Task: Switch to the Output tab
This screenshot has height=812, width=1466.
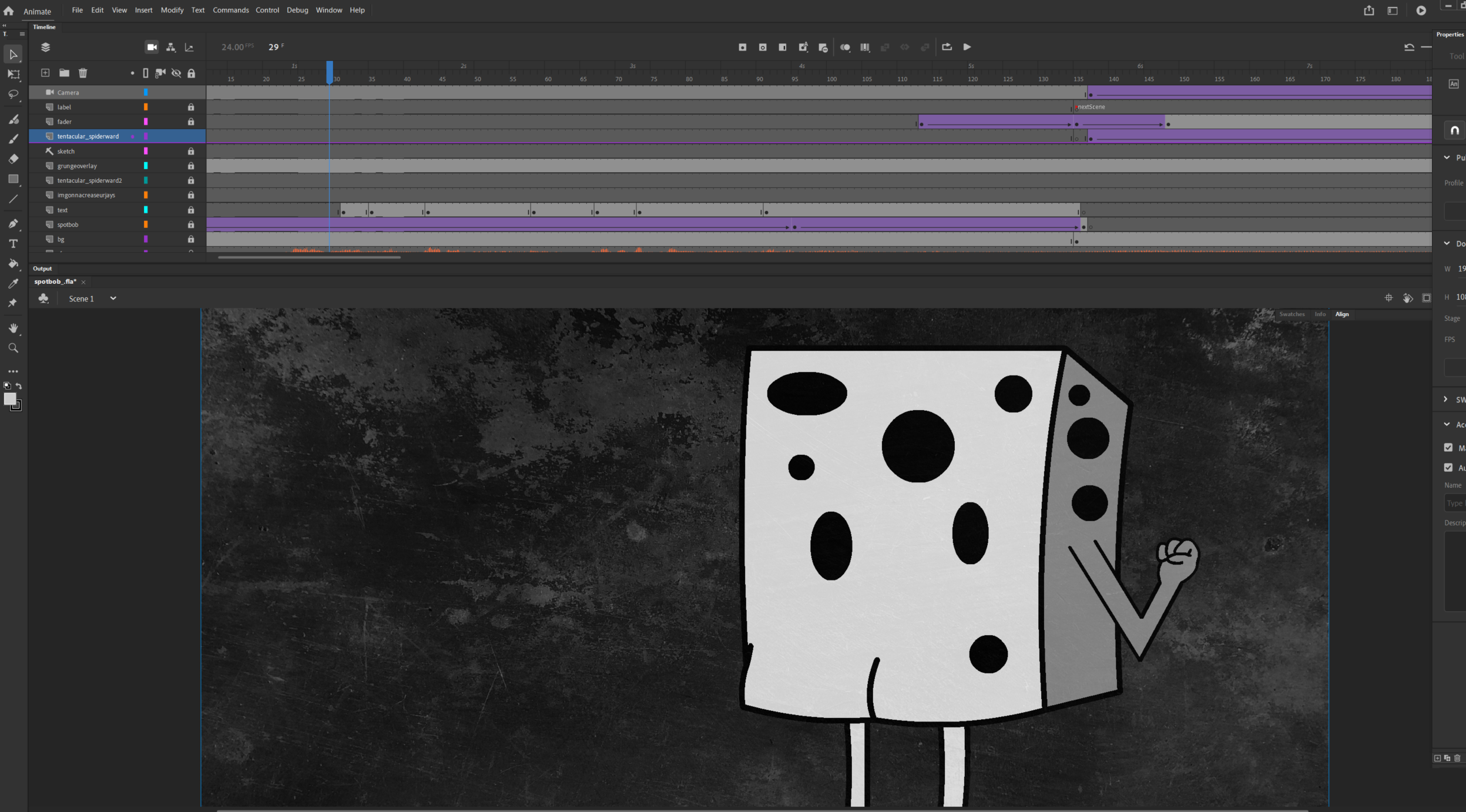Action: click(x=42, y=269)
